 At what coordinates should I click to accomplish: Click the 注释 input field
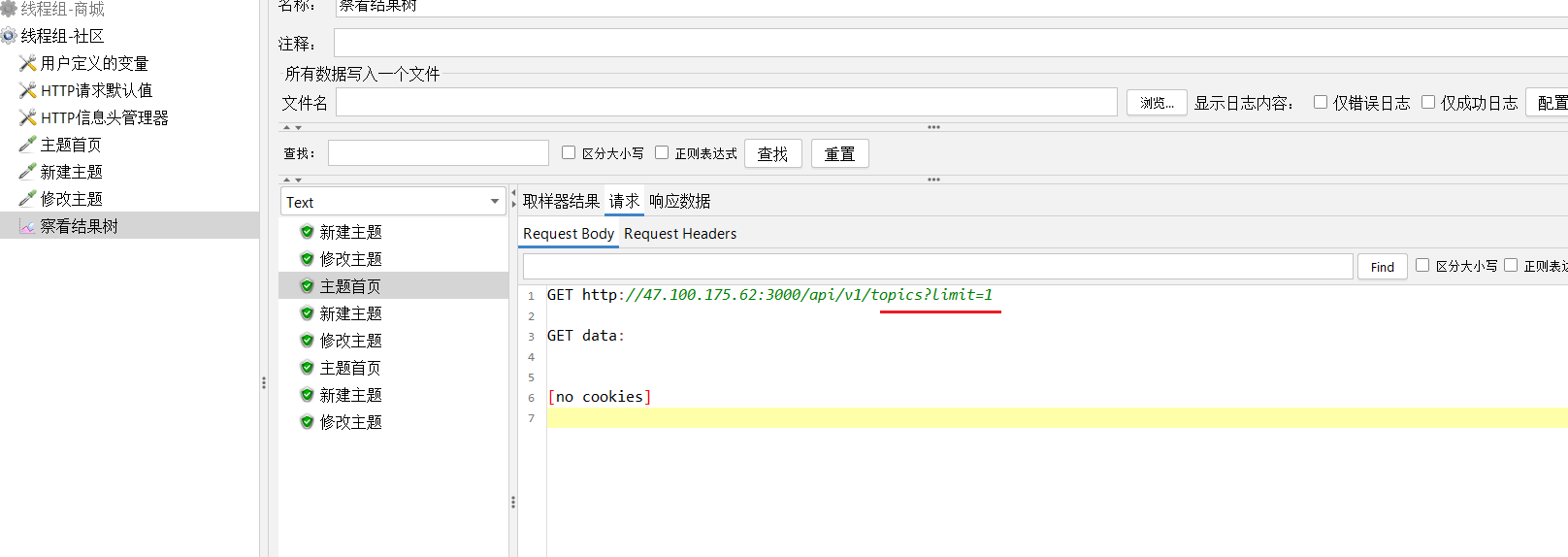(x=951, y=43)
